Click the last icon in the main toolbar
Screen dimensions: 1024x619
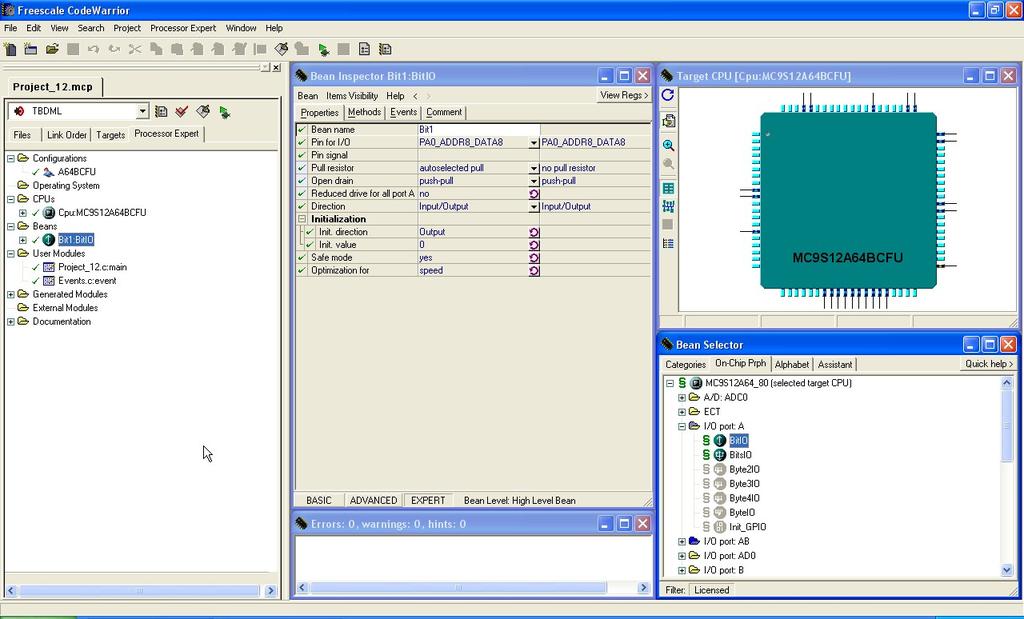pos(385,49)
